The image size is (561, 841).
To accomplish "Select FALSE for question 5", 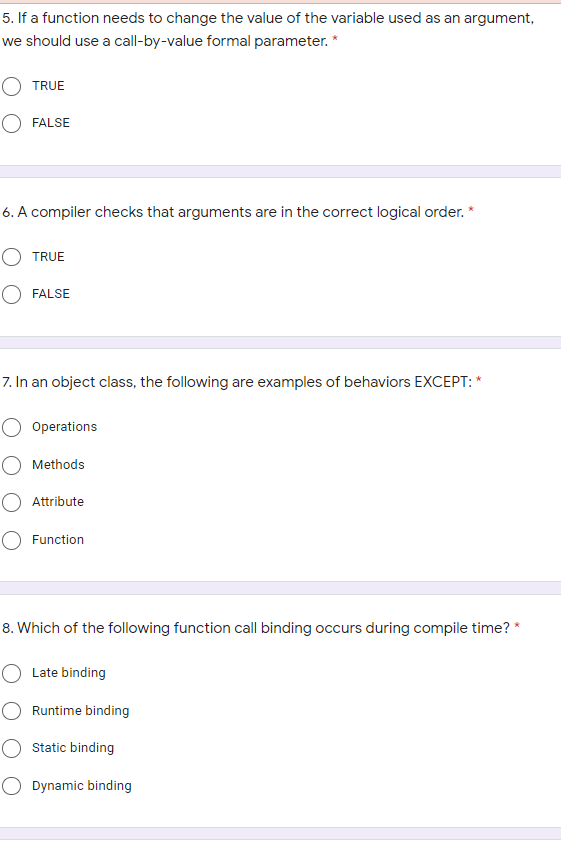I will pos(11,123).
